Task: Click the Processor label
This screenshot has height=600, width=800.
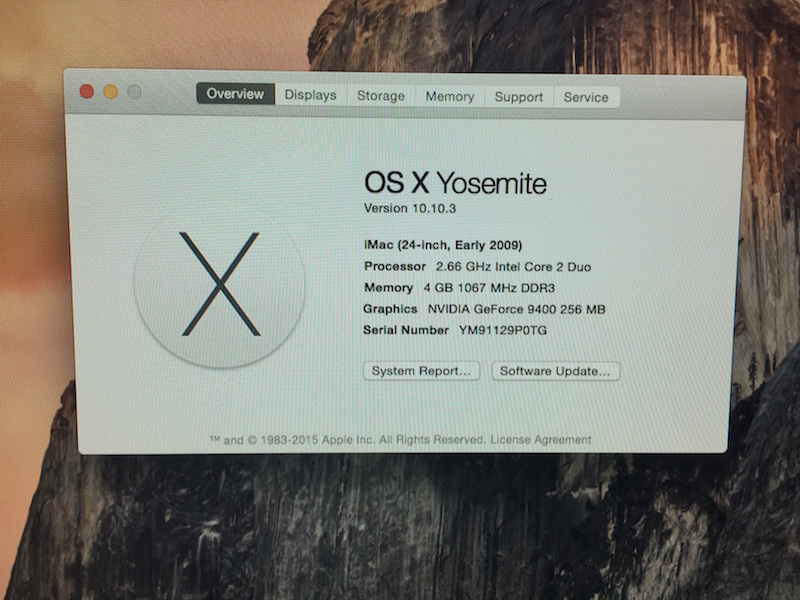Action: click(395, 266)
